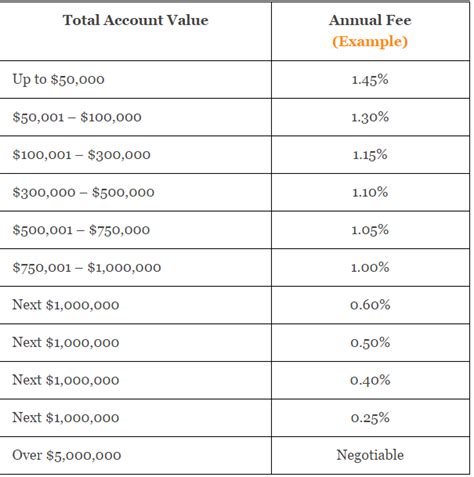Select the 1.45% fee value
Image resolution: width=474 pixels, height=477 pixels.
(x=370, y=80)
